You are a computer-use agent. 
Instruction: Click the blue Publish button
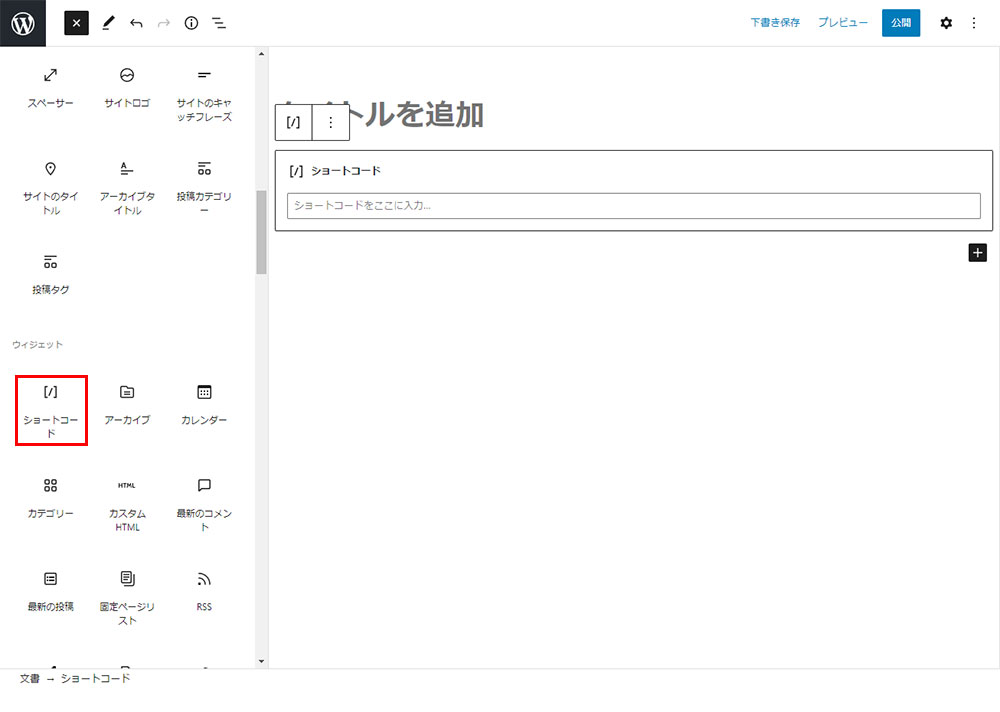point(901,23)
